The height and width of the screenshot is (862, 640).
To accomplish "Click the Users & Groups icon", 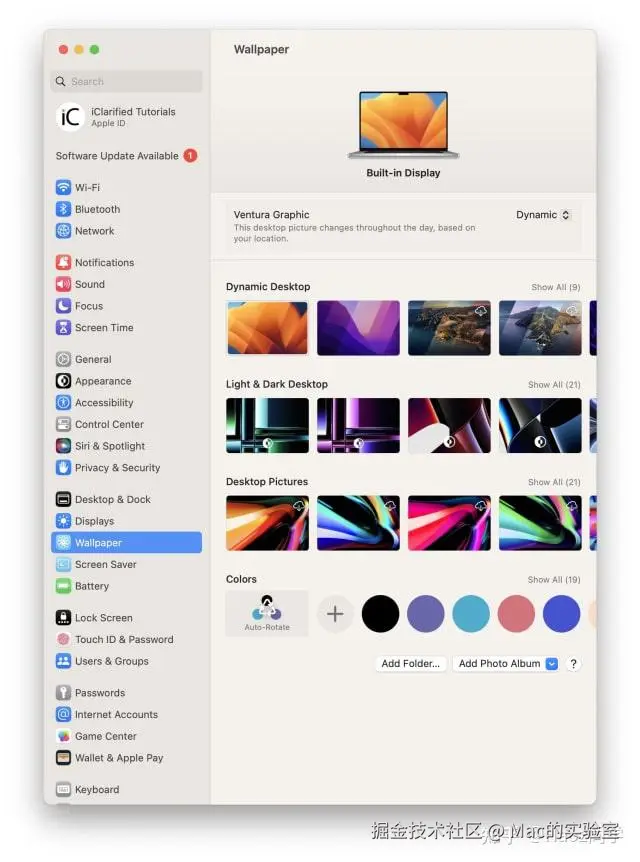I will [x=63, y=661].
